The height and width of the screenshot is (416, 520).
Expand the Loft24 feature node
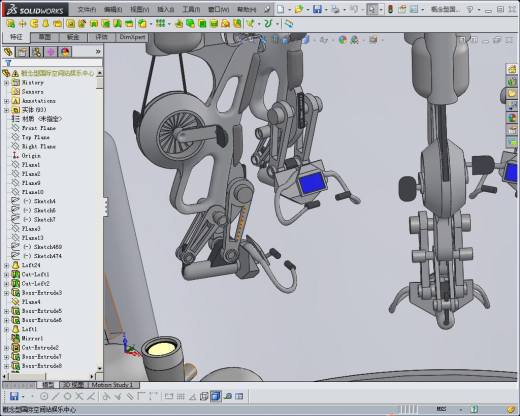pos(6,265)
